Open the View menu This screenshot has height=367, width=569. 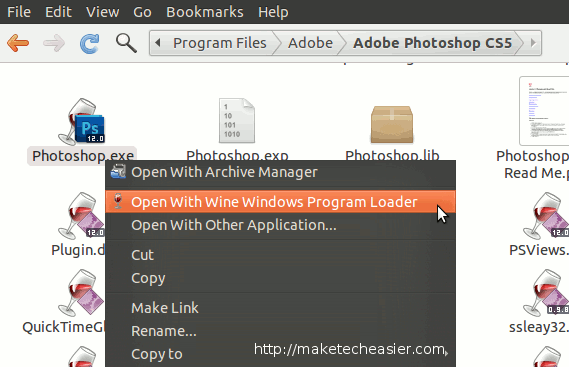pos(102,12)
